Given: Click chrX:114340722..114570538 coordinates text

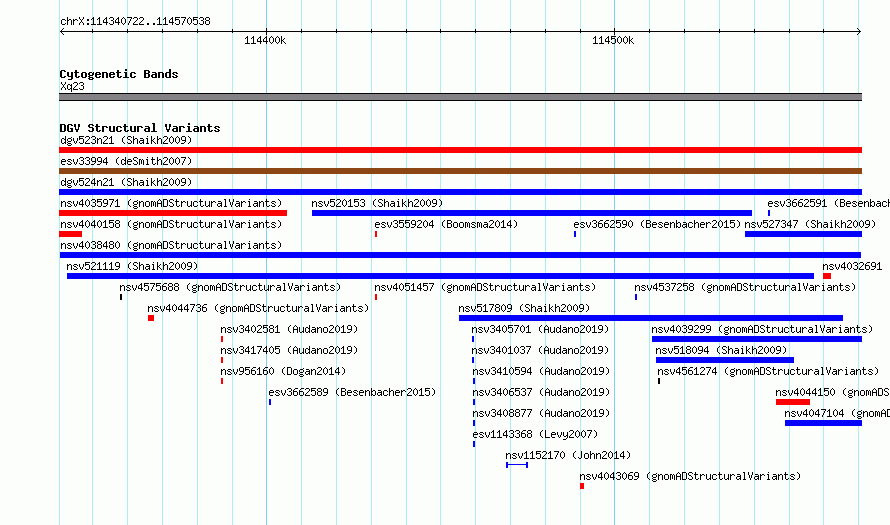Looking at the screenshot, I should tap(135, 22).
